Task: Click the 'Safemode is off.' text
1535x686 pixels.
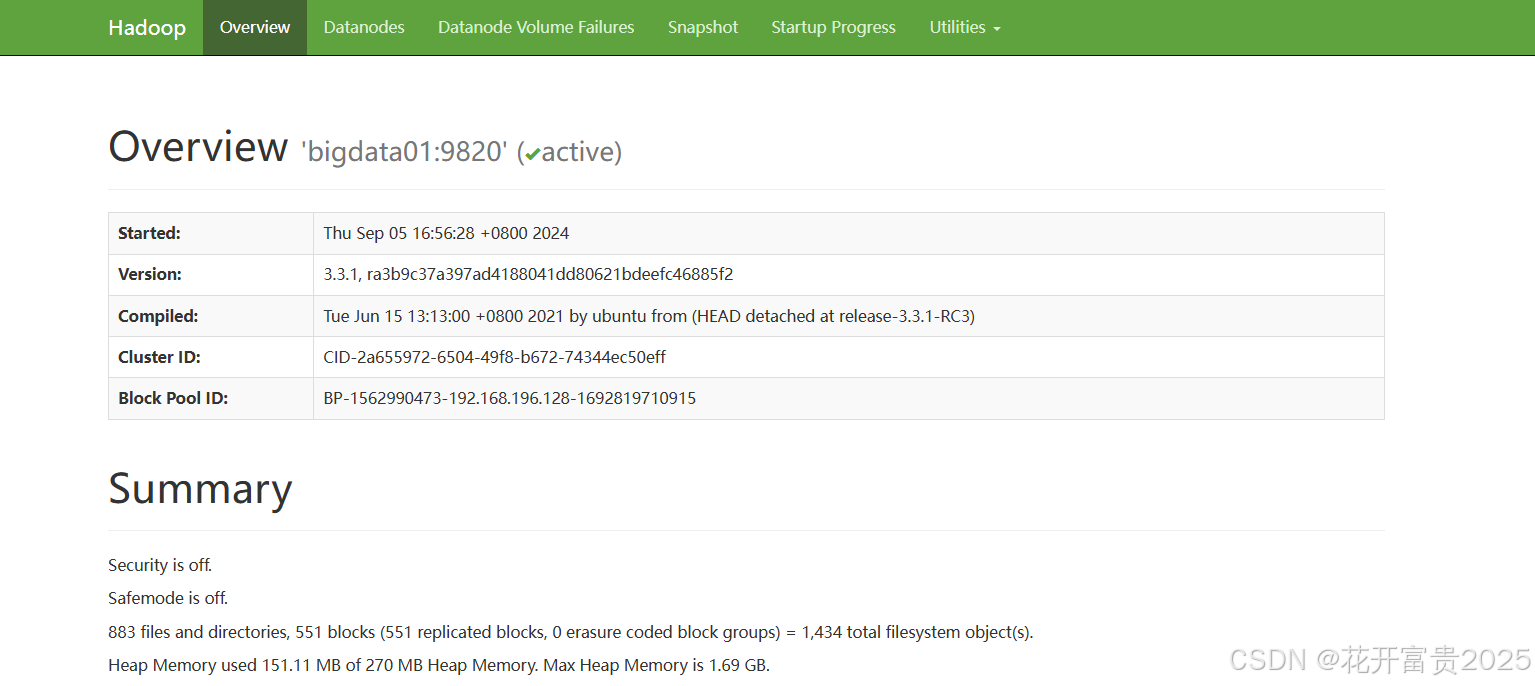Action: point(168,598)
